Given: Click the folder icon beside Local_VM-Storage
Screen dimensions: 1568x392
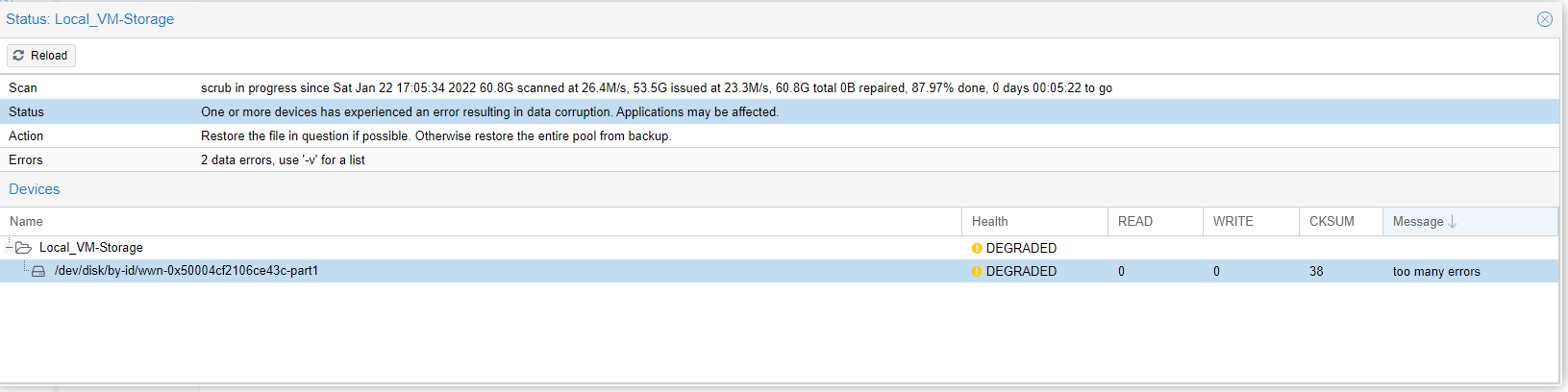Looking at the screenshot, I should tap(24, 248).
